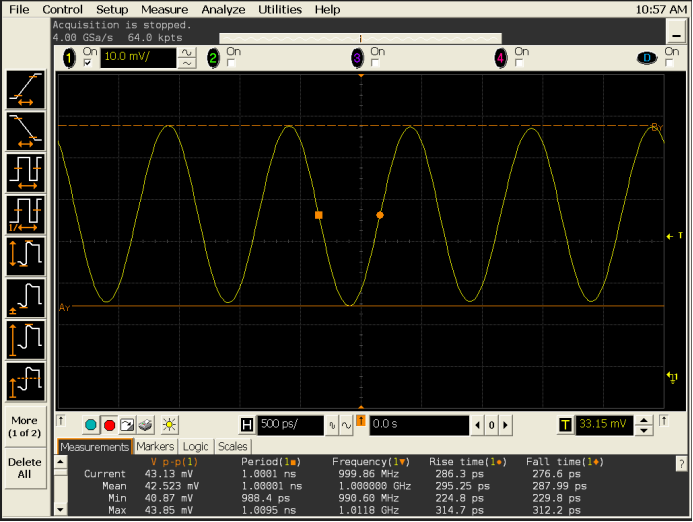693x522 pixels.
Task: Switch to the Measurements tab
Action: (x=95, y=447)
